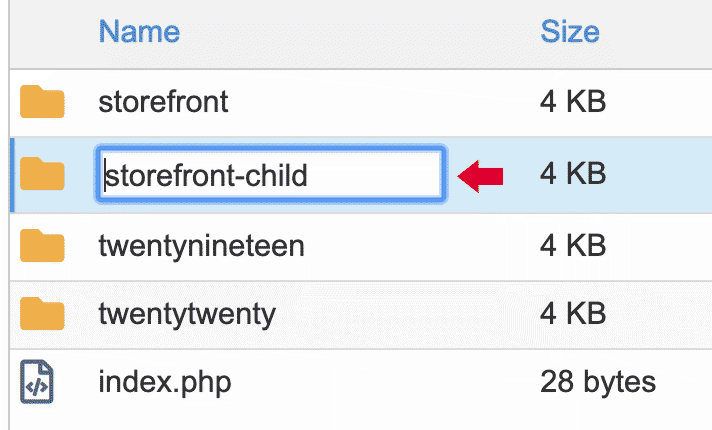The width and height of the screenshot is (712, 430).
Task: Select the storefront folder name
Action: click(x=163, y=102)
